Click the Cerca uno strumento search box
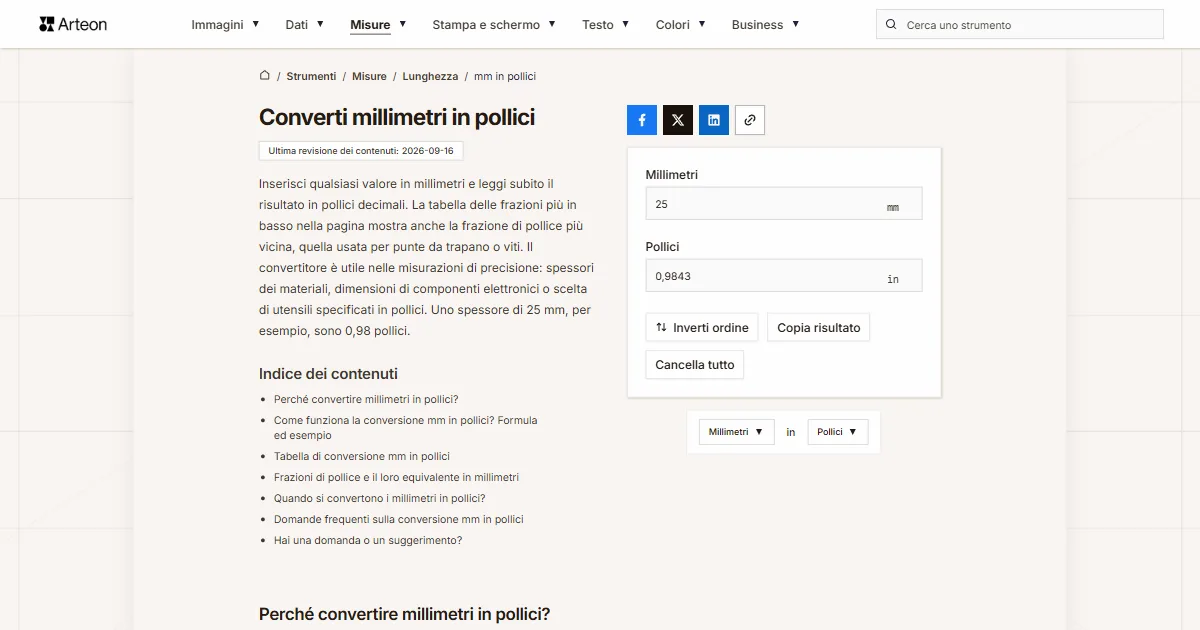Screen dimensions: 1200x630 coord(1020,25)
